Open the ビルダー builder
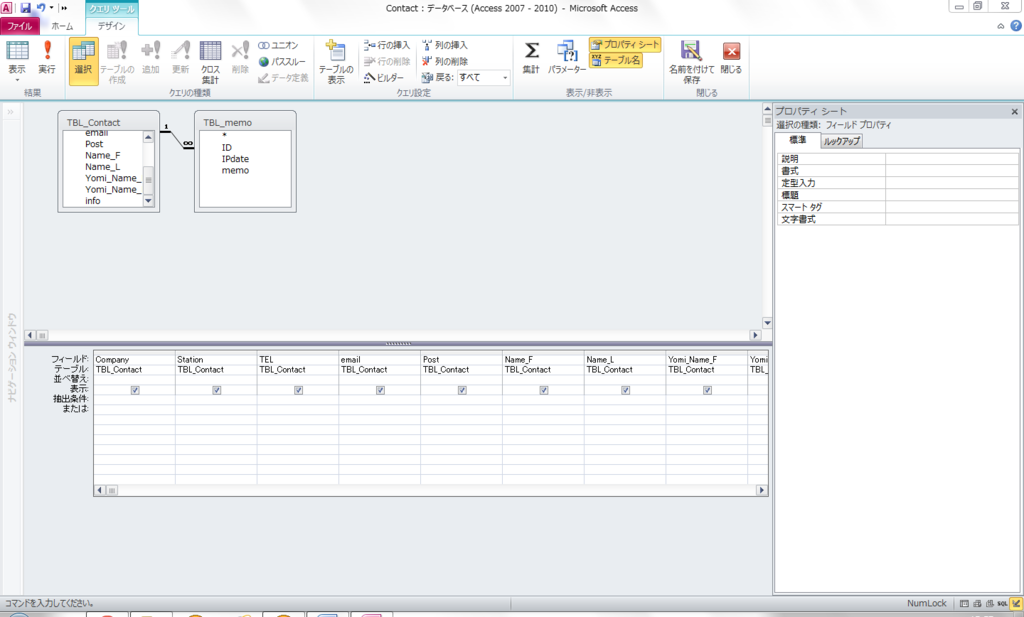This screenshot has height=617, width=1024. (x=384, y=78)
